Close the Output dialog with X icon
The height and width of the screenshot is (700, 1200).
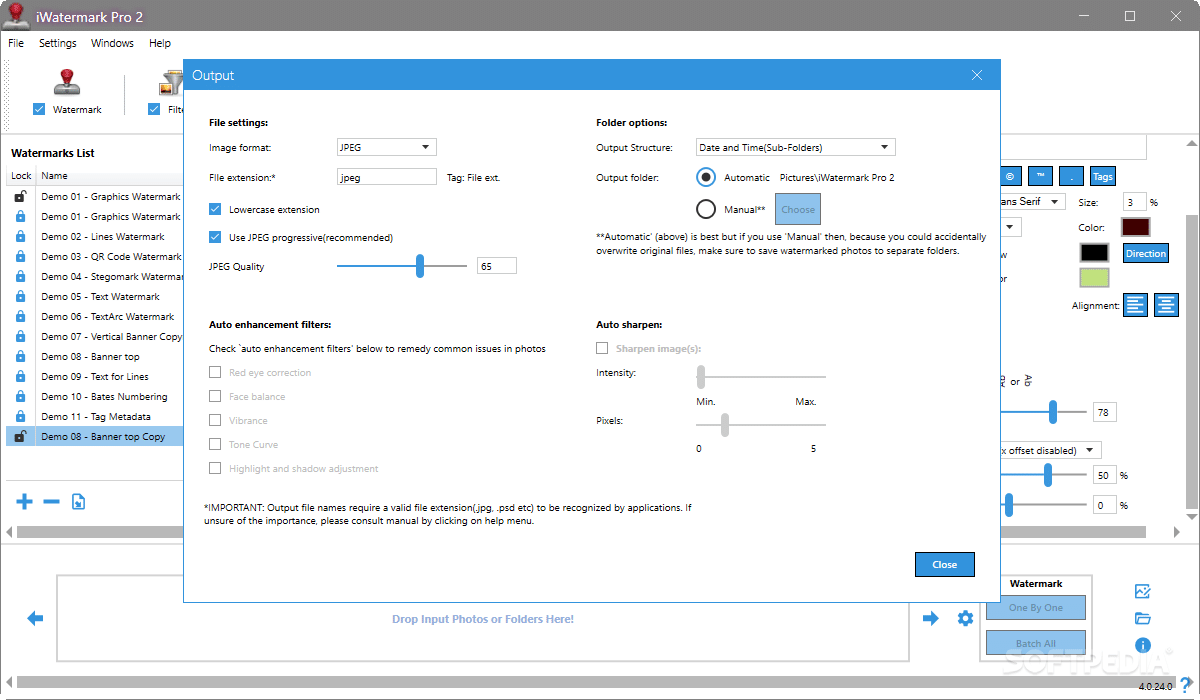977,75
